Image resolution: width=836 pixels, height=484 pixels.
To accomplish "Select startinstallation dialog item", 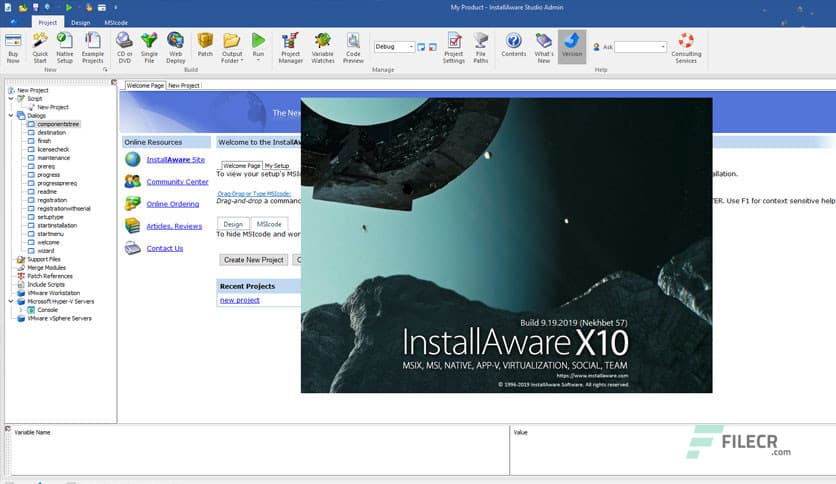I will tap(57, 225).
